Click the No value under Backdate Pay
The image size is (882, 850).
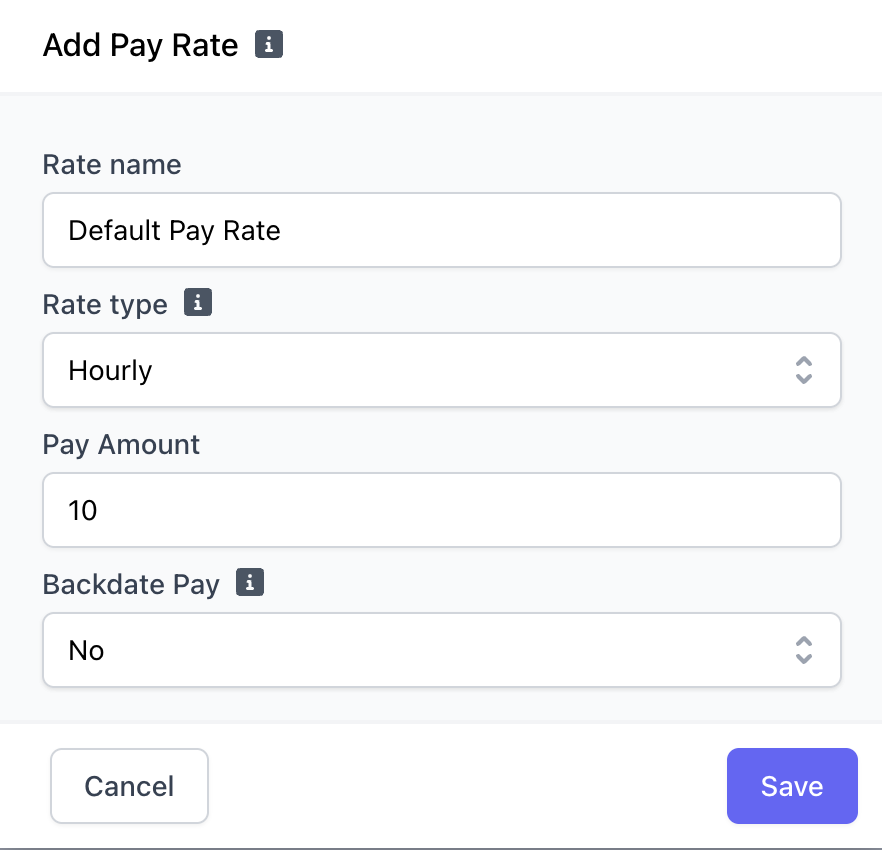86,651
